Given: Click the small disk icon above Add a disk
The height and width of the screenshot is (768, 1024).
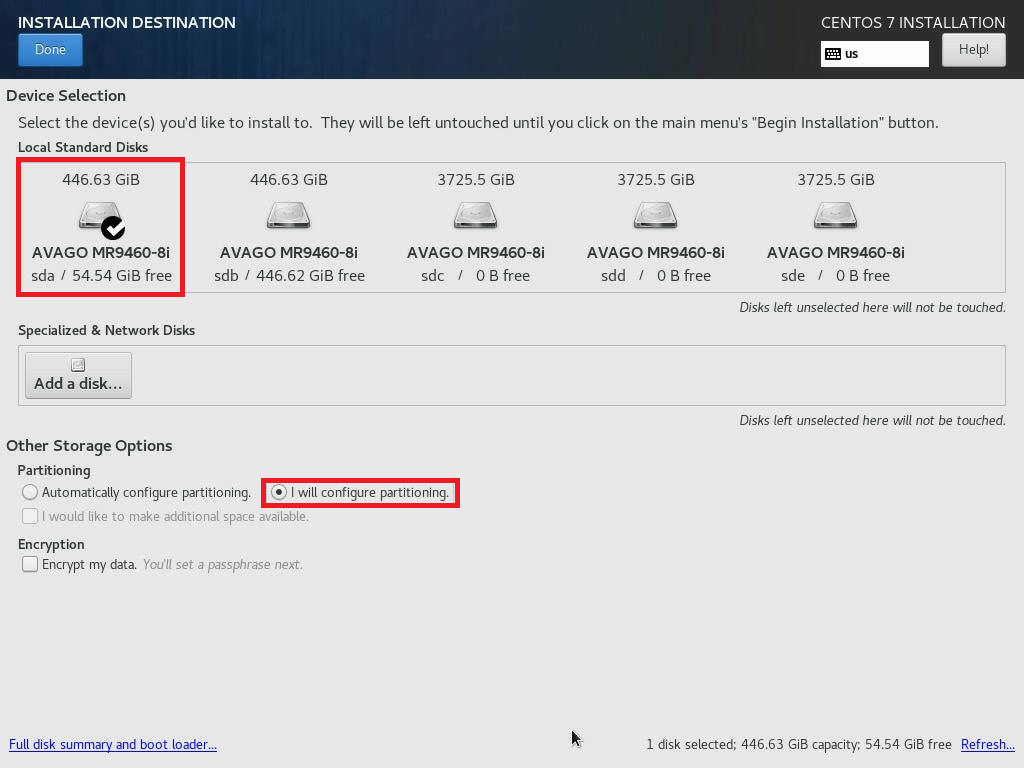Looking at the screenshot, I should click(x=78, y=365).
